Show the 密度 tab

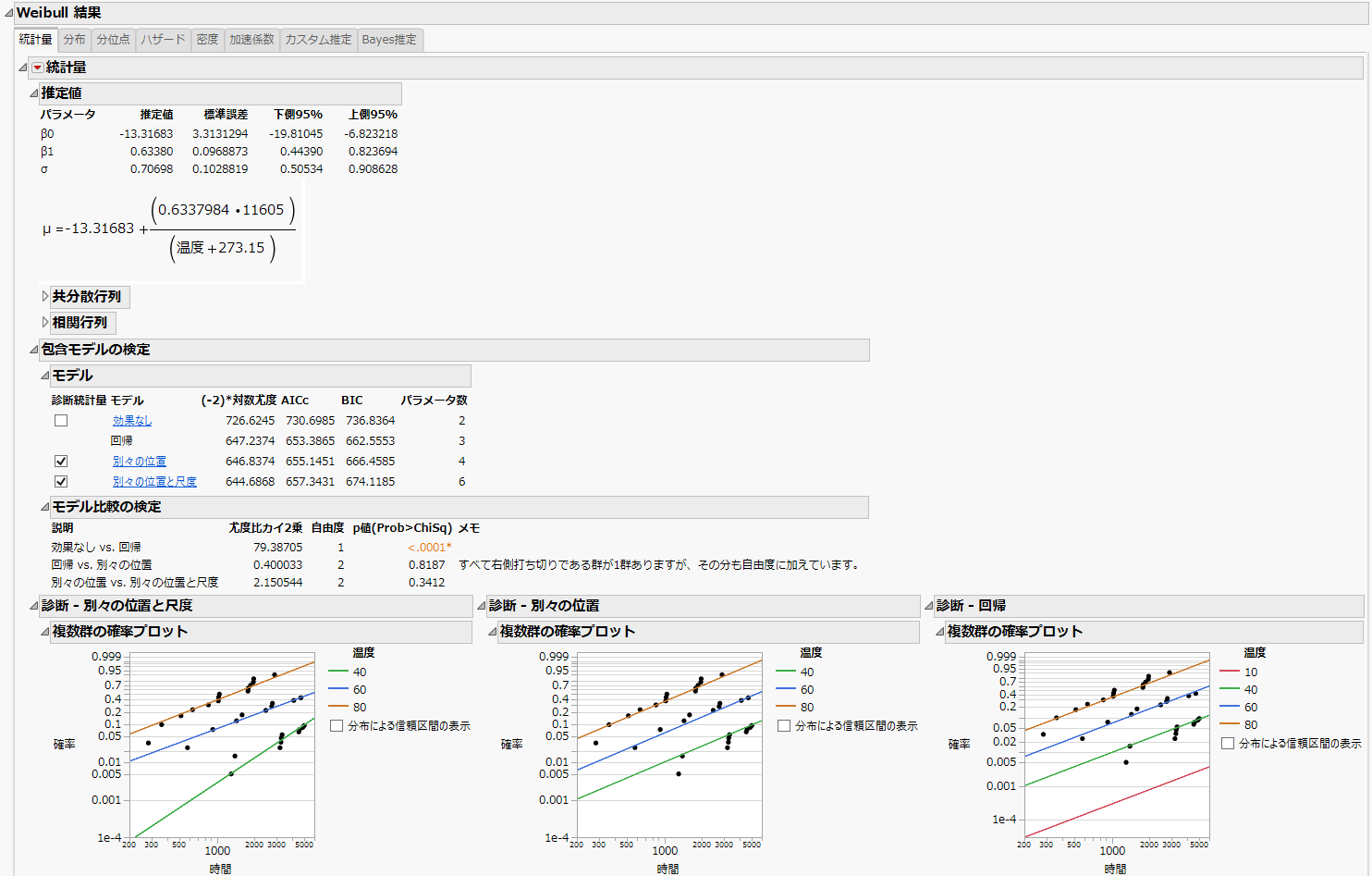click(x=207, y=40)
